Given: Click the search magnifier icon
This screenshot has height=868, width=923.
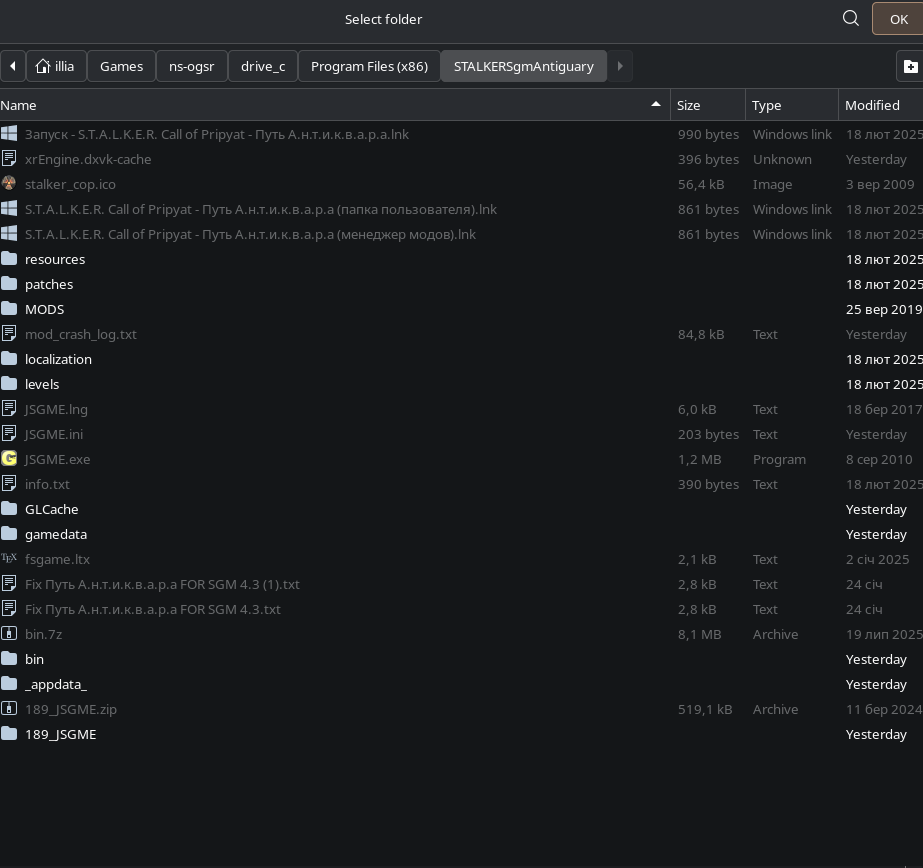Looking at the screenshot, I should click(x=851, y=18).
